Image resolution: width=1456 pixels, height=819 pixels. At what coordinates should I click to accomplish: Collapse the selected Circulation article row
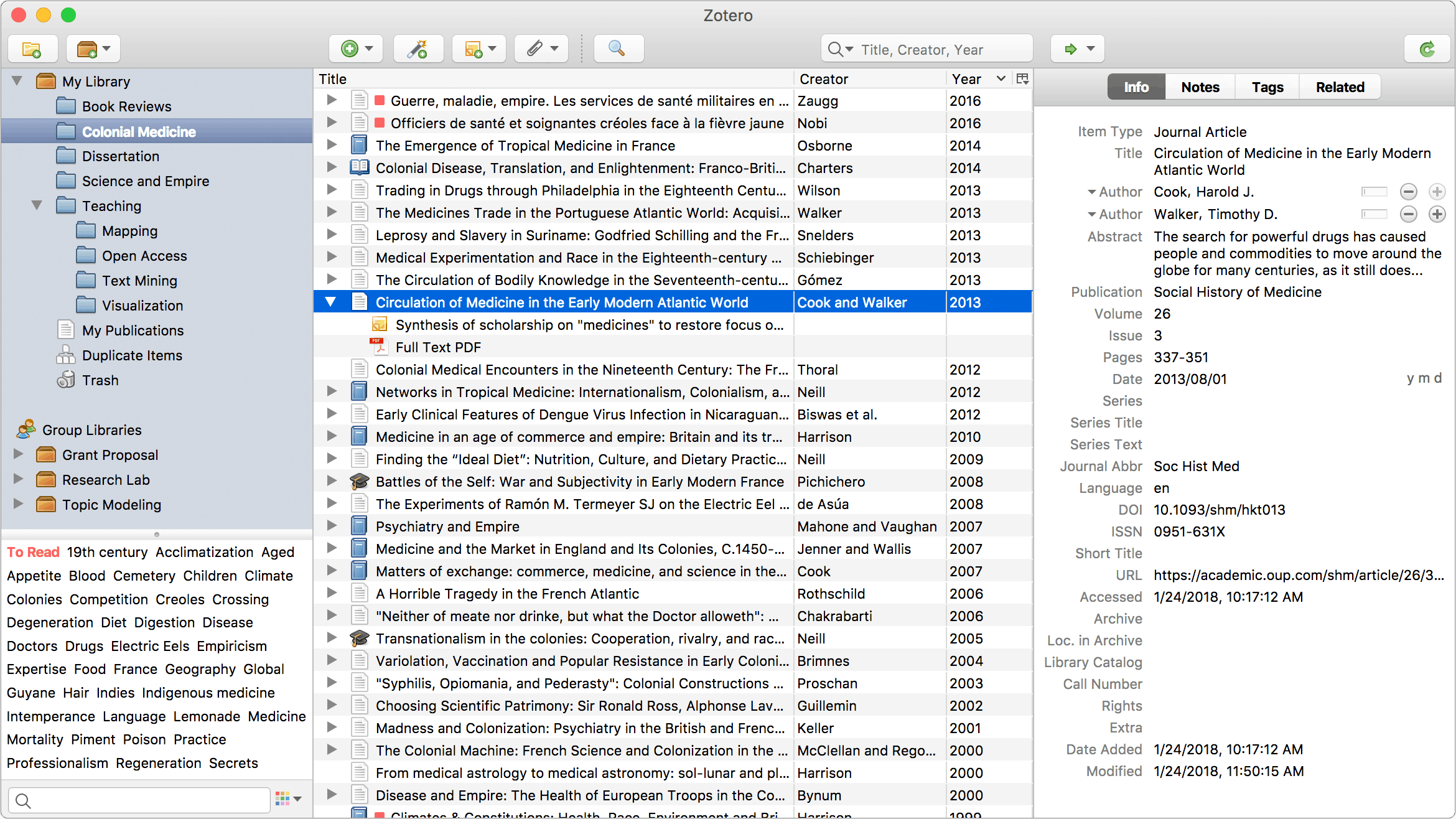point(331,302)
